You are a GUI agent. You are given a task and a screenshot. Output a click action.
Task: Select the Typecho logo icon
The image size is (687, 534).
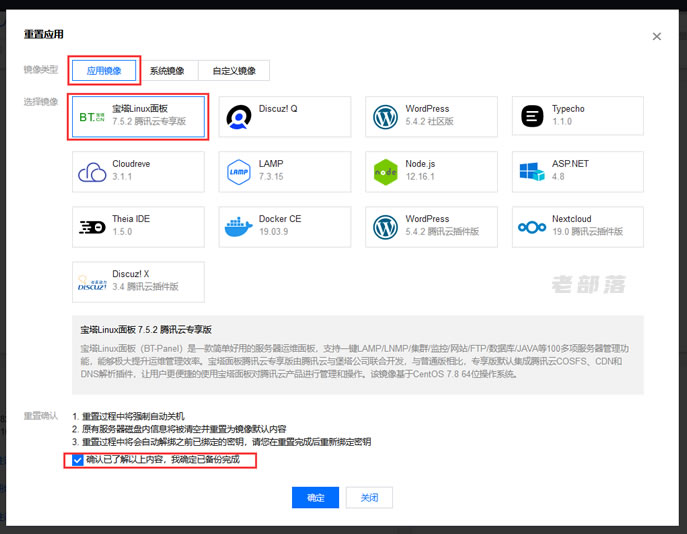tap(532, 116)
